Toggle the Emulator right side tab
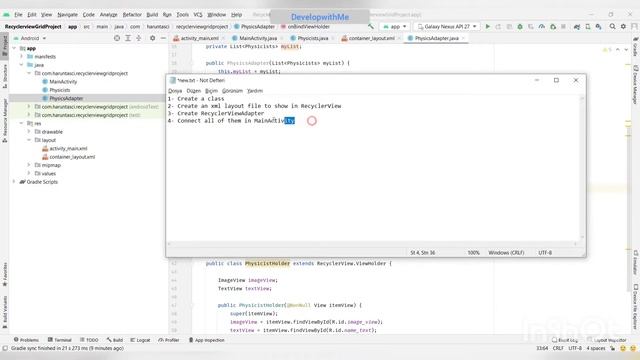The width and height of the screenshot is (640, 360). point(636,262)
